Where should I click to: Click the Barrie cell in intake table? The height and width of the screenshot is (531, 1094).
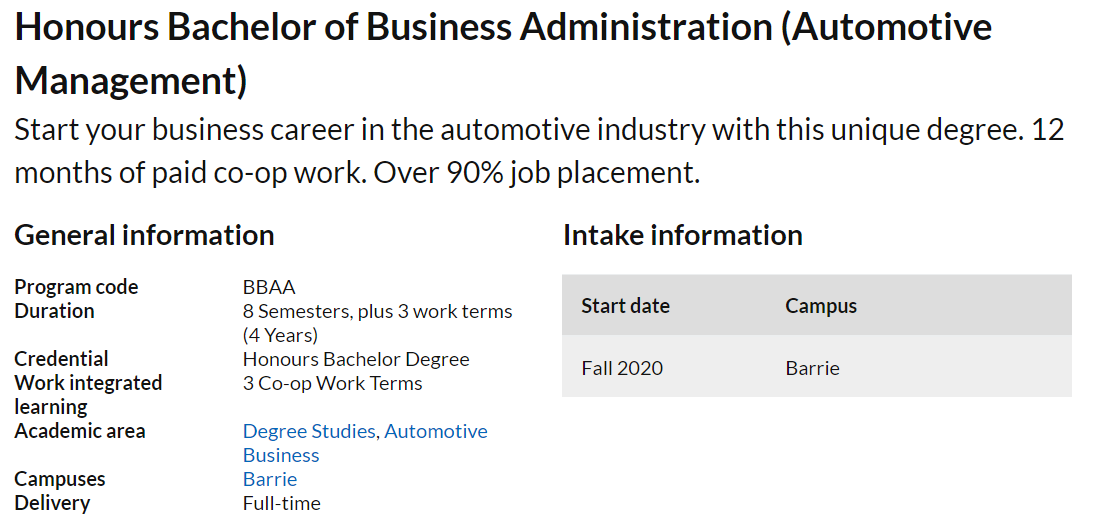pos(812,368)
